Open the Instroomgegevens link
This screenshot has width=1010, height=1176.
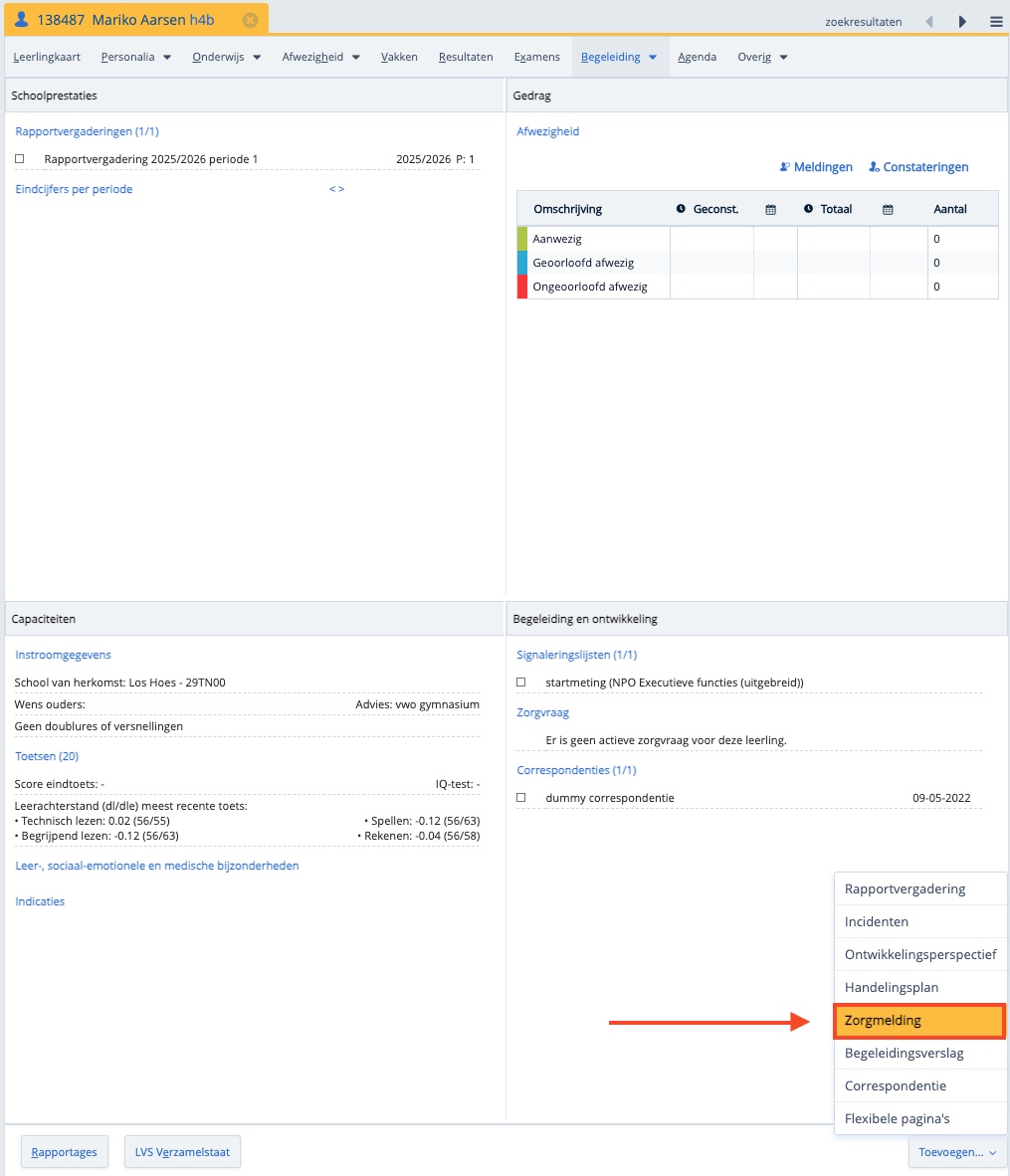point(63,655)
